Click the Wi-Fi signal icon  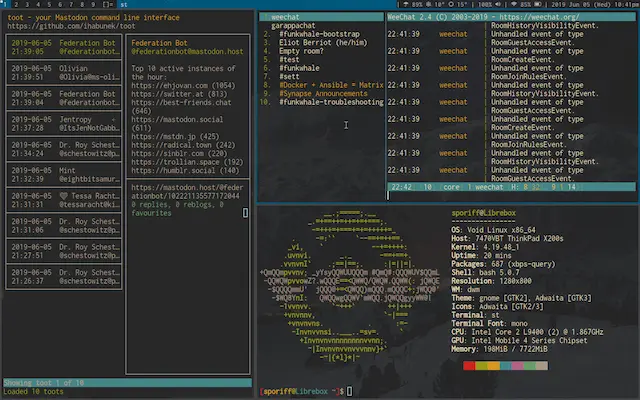point(514,4)
